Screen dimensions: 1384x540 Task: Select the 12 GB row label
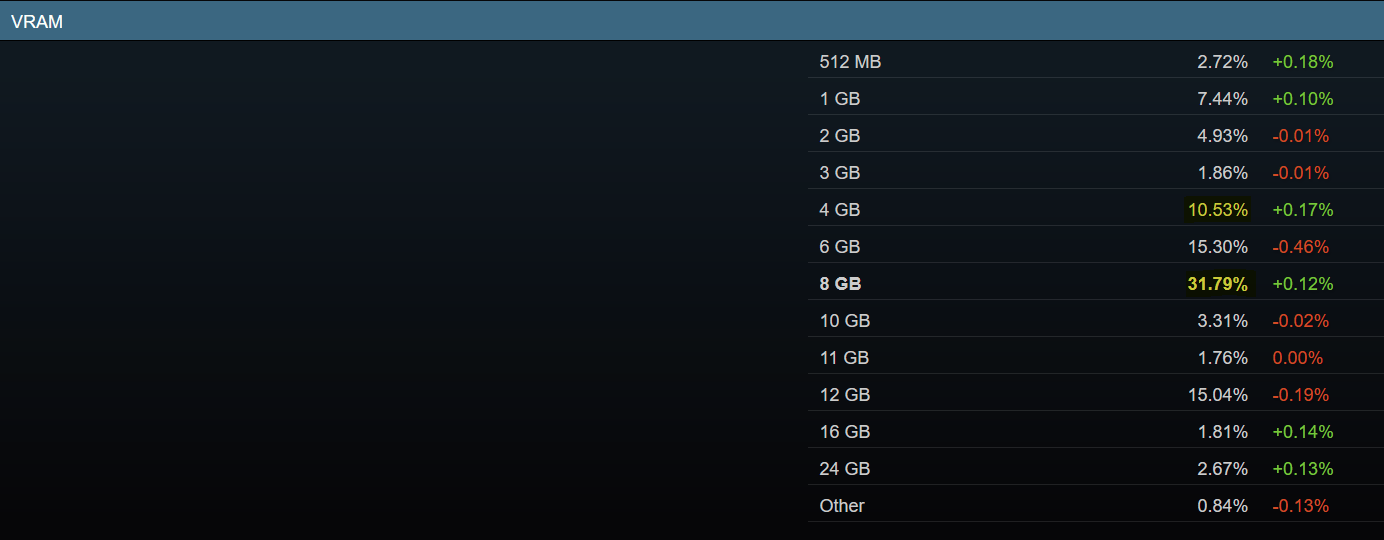845,395
